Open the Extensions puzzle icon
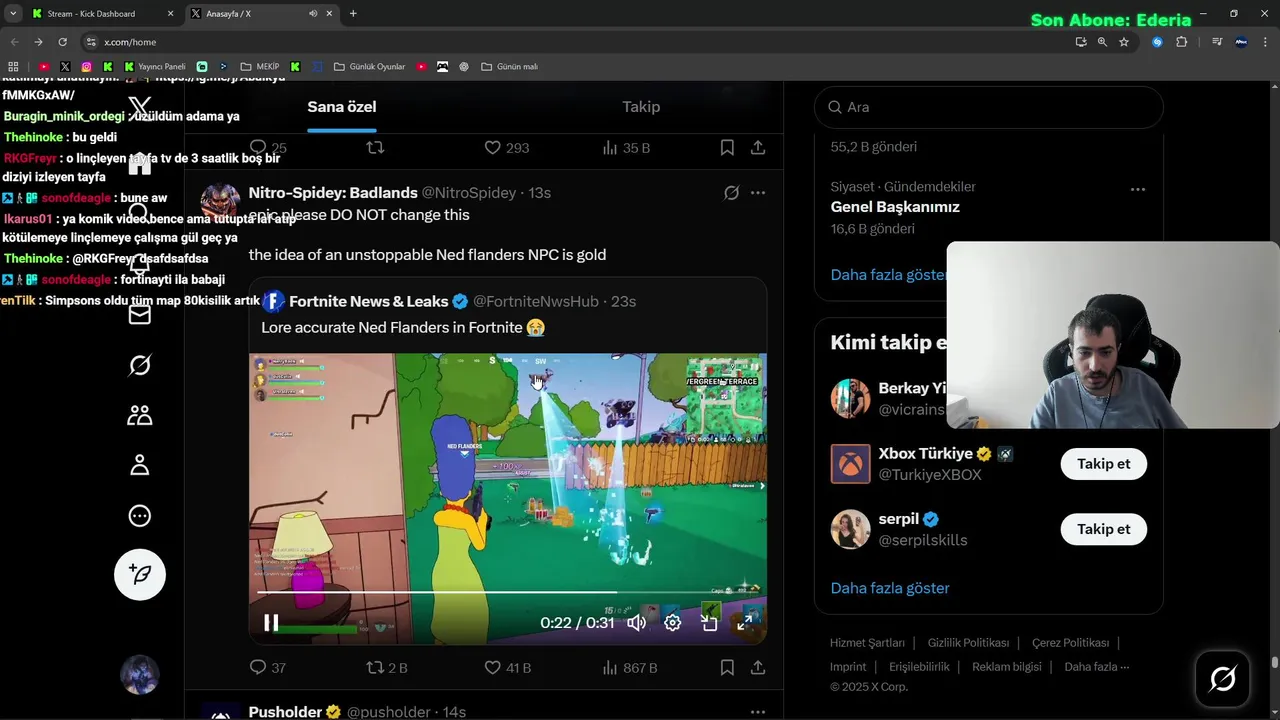Screen dimensions: 1280x720 tap(1181, 42)
